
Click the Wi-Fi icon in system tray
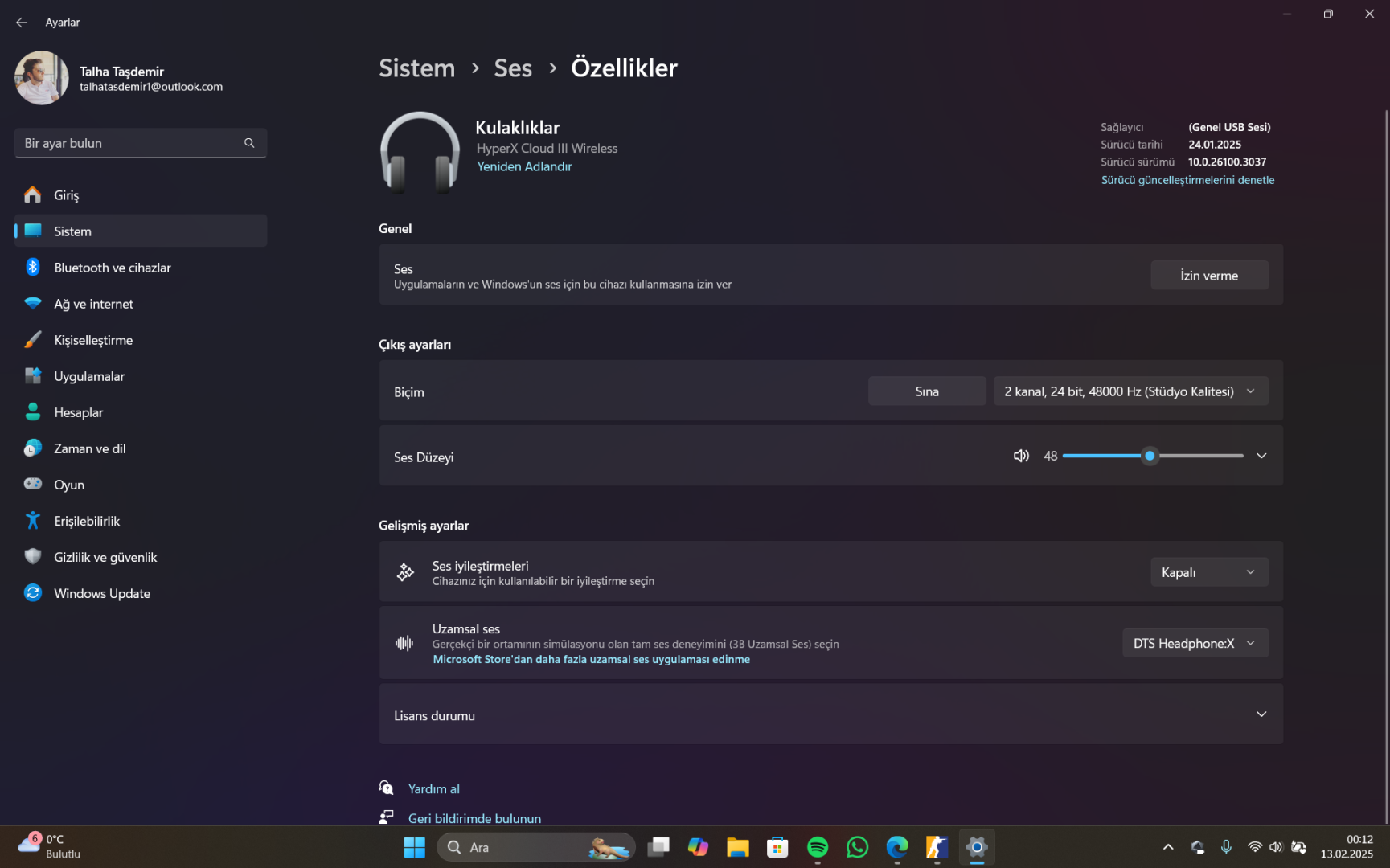1254,847
